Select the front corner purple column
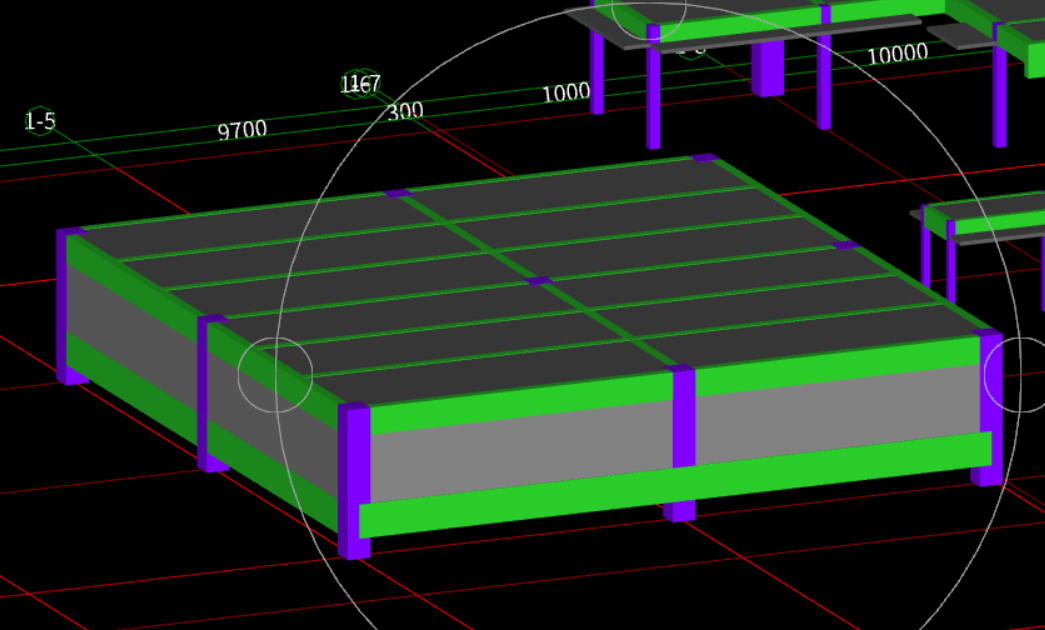Image resolution: width=1045 pixels, height=630 pixels. coord(354,481)
